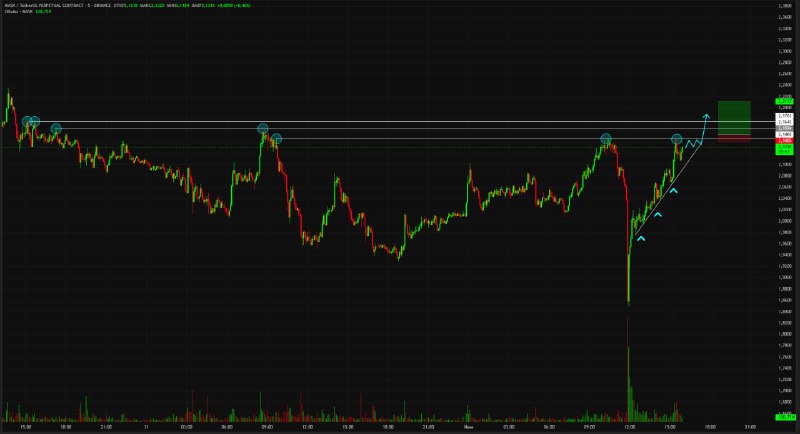This screenshot has width=800, height=434.
Task: Click the green current price label on the price axis
Action: [784, 149]
